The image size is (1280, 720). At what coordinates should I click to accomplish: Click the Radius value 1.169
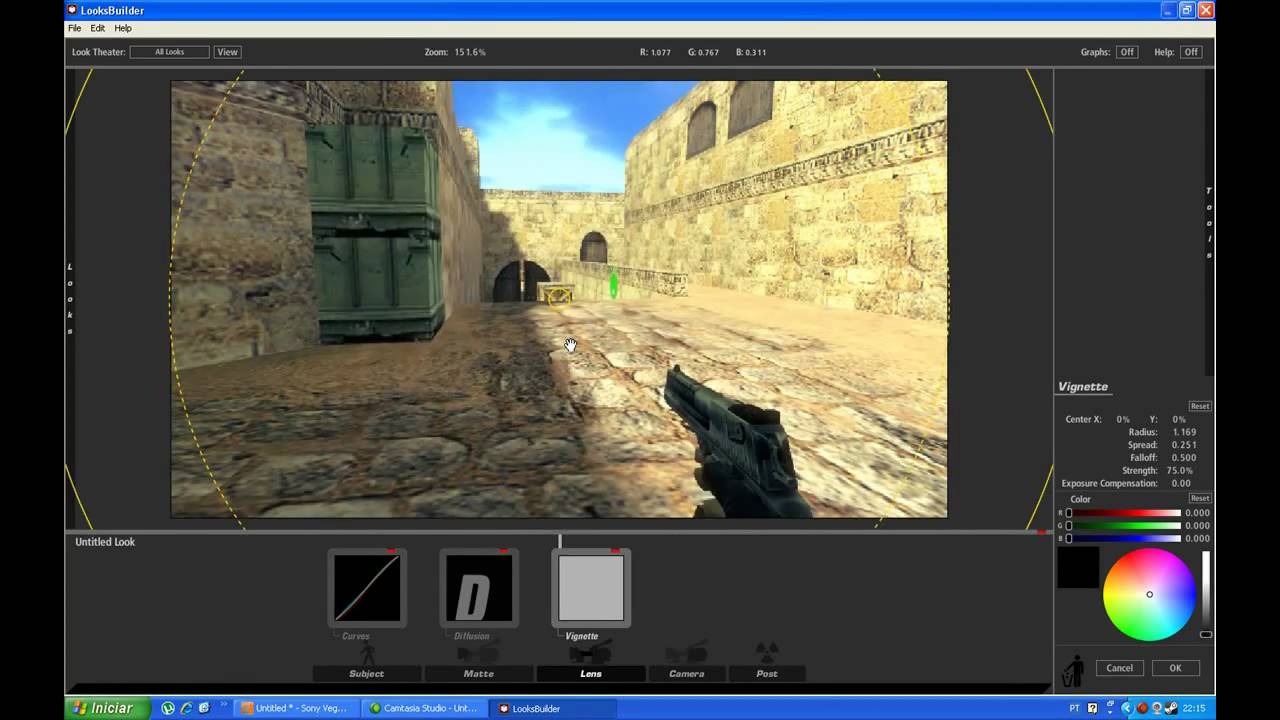pyautogui.click(x=1184, y=432)
